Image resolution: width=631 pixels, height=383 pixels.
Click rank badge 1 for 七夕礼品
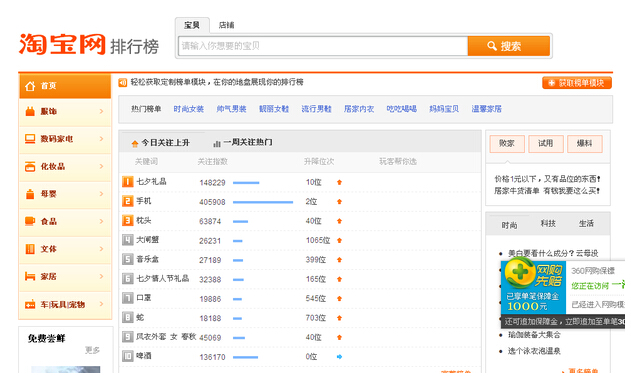(128, 182)
